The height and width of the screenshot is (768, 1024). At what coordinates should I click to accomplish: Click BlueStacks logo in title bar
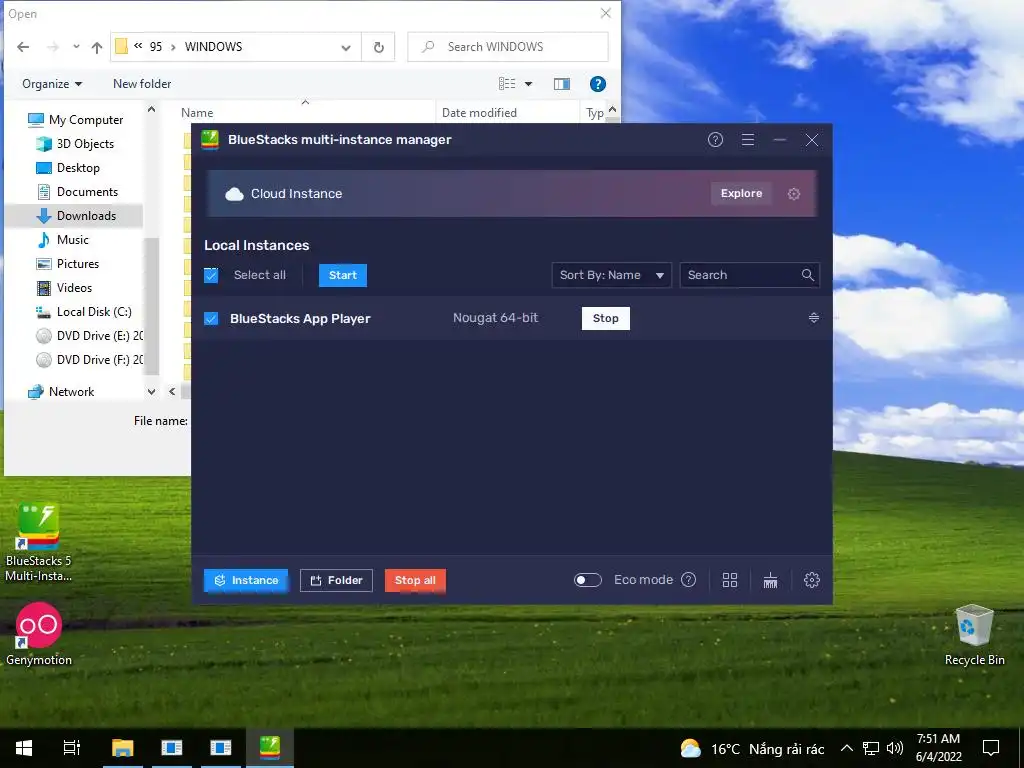pos(210,140)
